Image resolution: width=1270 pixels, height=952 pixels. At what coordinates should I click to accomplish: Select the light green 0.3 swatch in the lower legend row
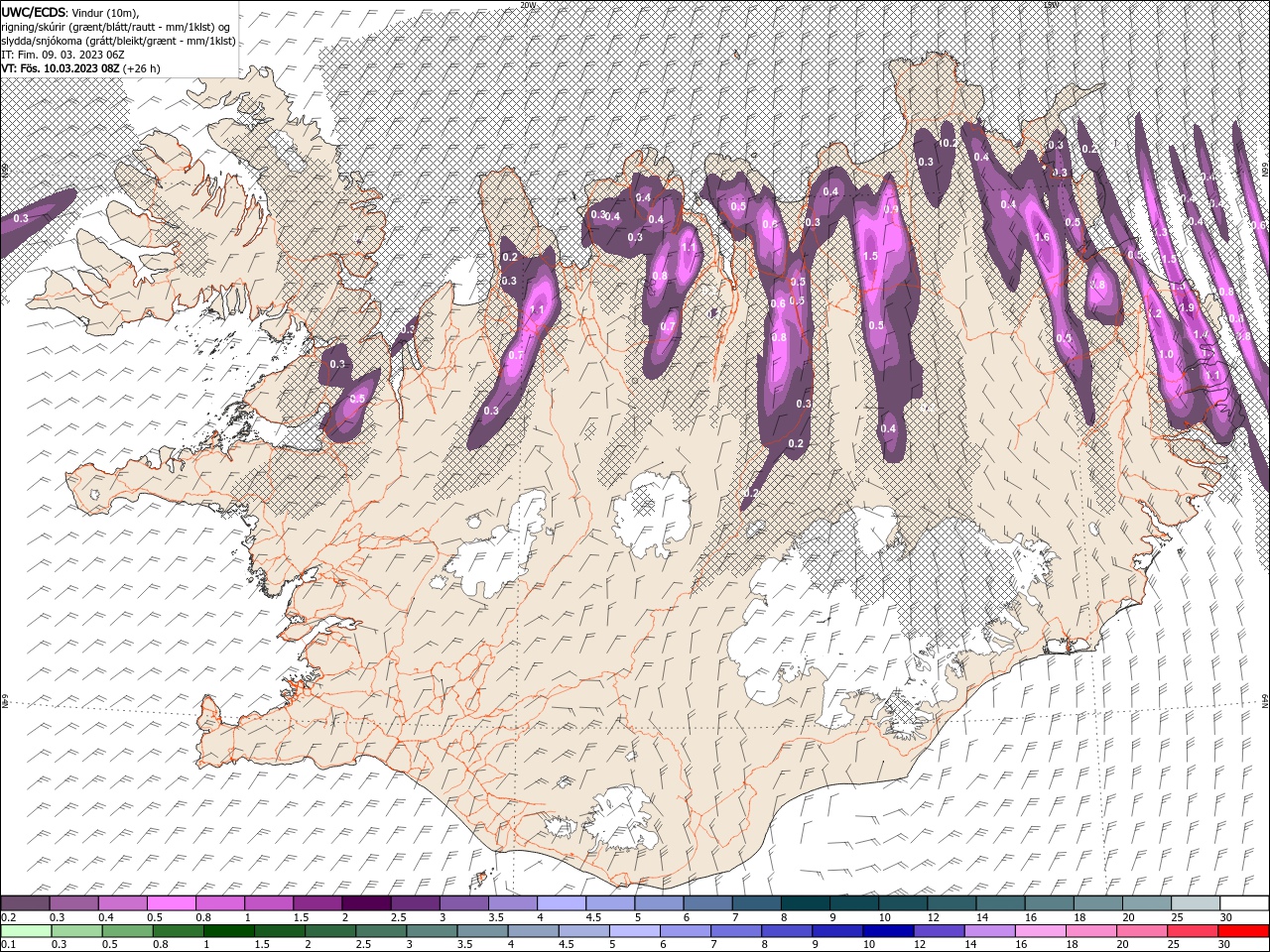click(x=76, y=931)
